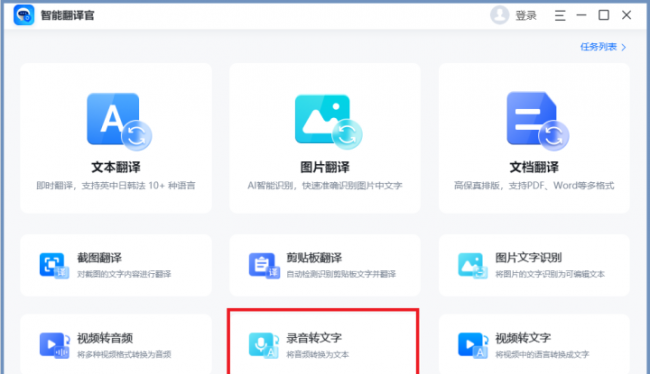Viewport: 650px width, 374px height.
Task: Maximize the 智能翻译官 window
Action: coord(604,15)
